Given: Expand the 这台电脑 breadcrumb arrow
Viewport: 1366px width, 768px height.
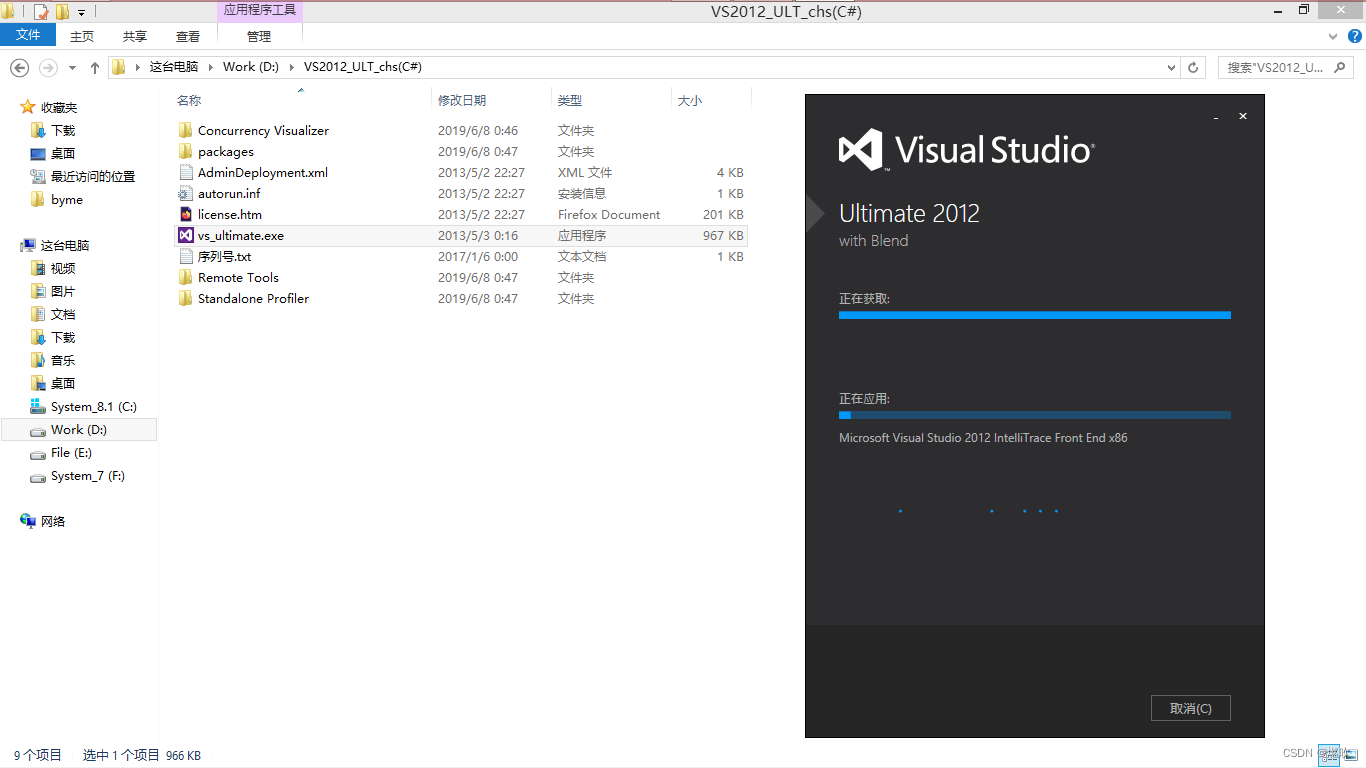Looking at the screenshot, I should pos(210,67).
